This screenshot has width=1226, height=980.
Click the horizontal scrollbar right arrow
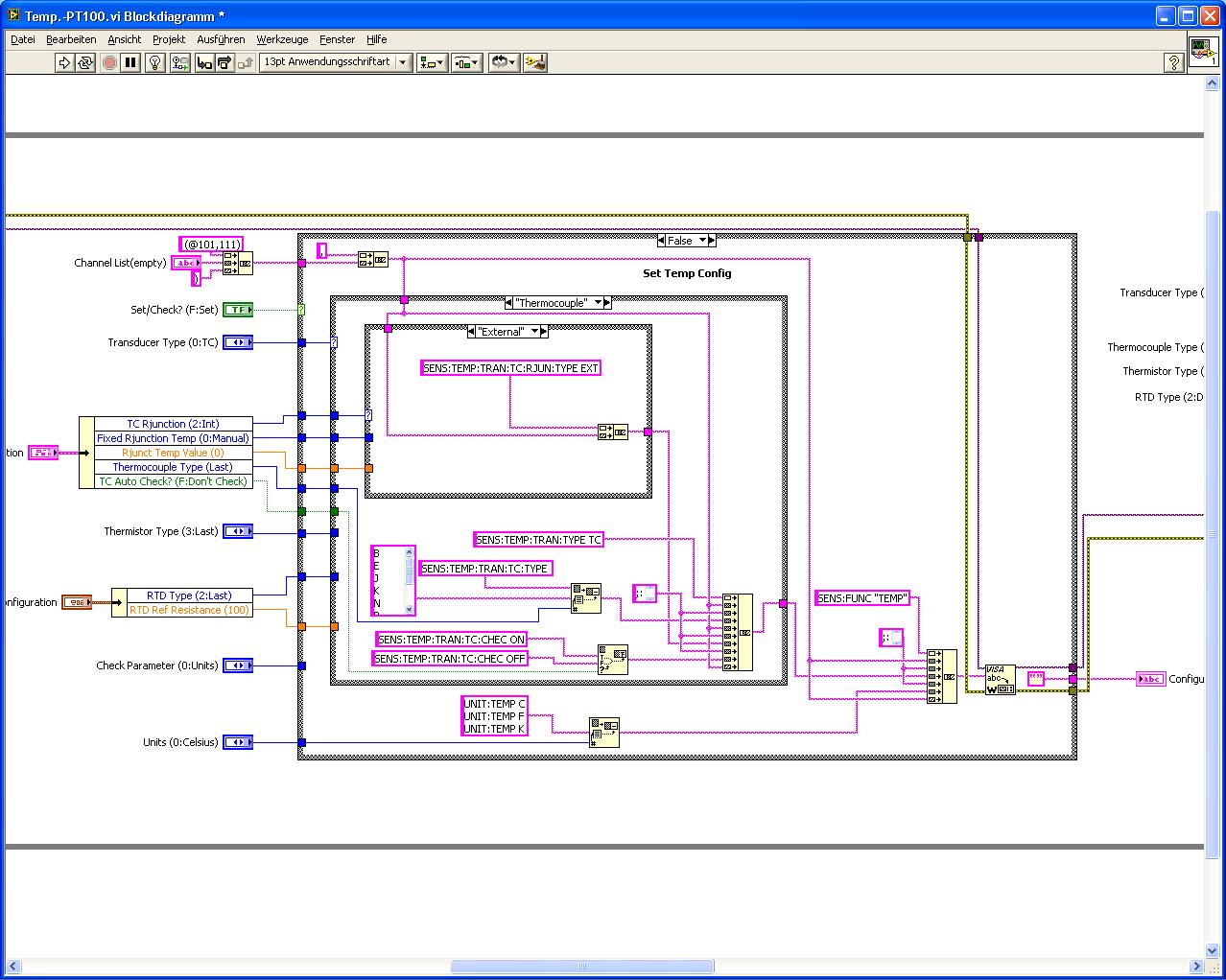tap(1196, 966)
